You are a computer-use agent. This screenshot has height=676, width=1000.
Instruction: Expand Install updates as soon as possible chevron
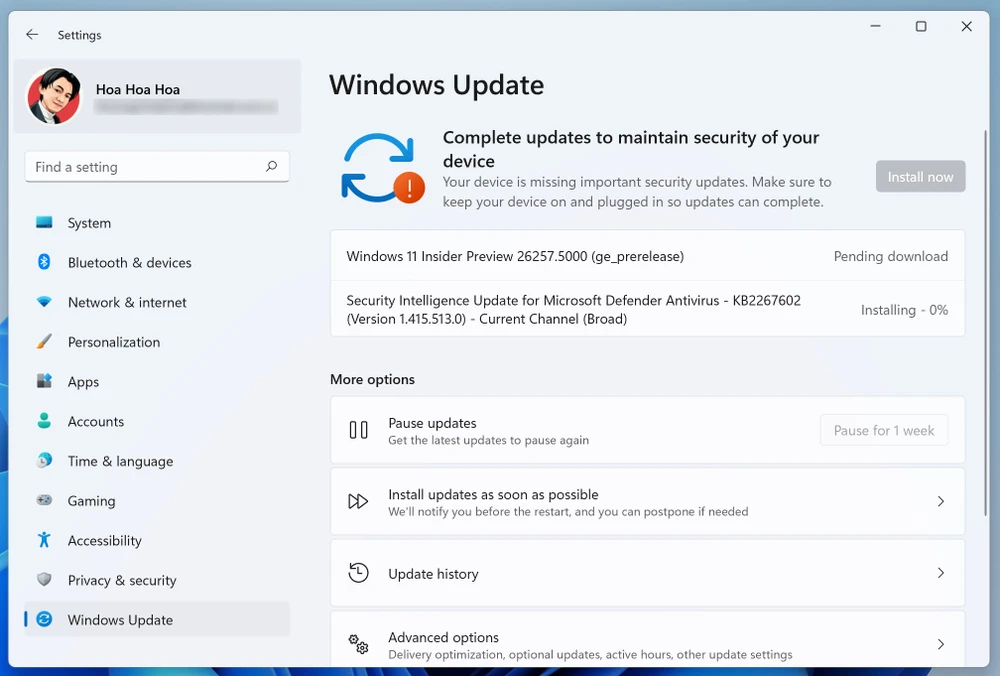pos(940,502)
